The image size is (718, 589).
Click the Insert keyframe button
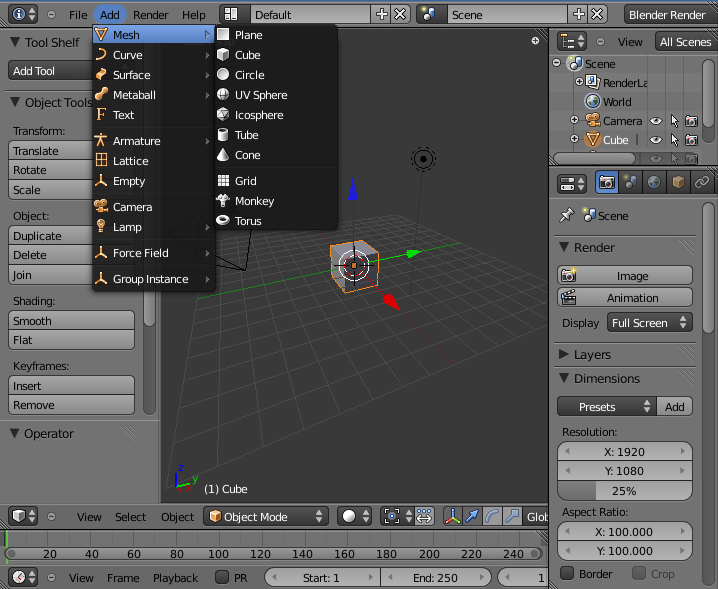click(x=71, y=386)
